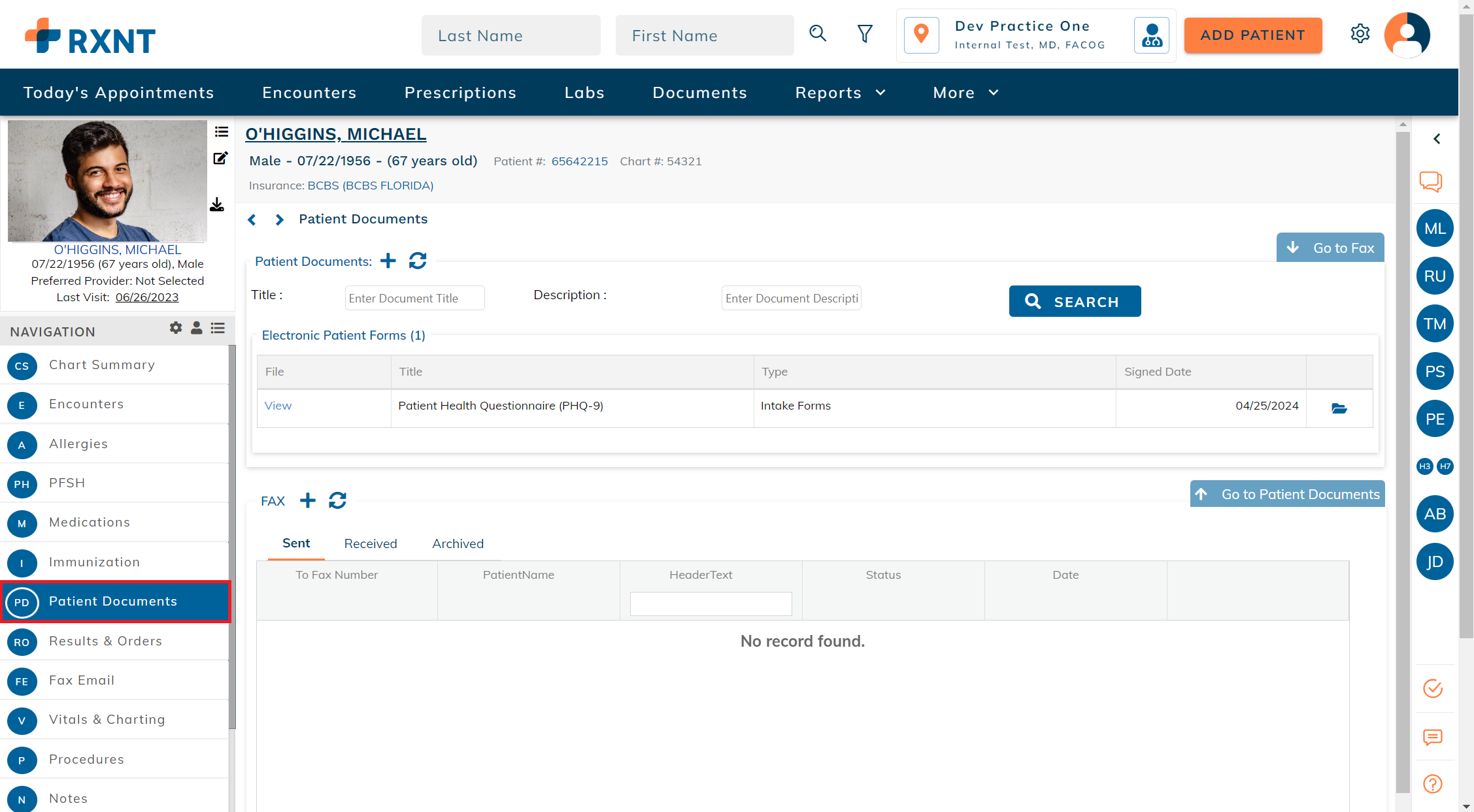
Task: Click the patient photo thumbnail
Action: click(x=107, y=181)
